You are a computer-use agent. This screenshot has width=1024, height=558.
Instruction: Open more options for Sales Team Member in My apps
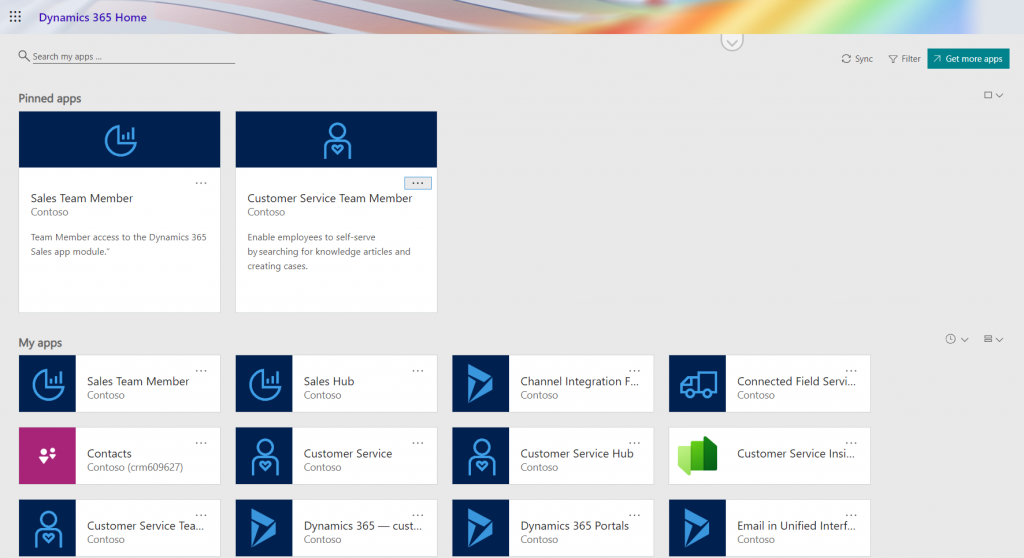pyautogui.click(x=201, y=370)
